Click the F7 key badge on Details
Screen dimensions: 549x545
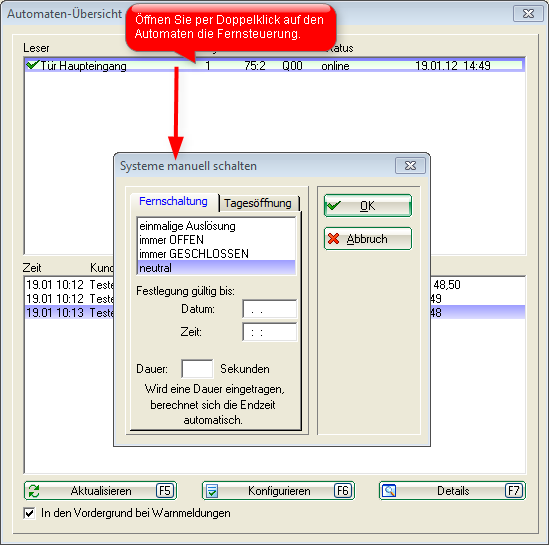click(514, 491)
